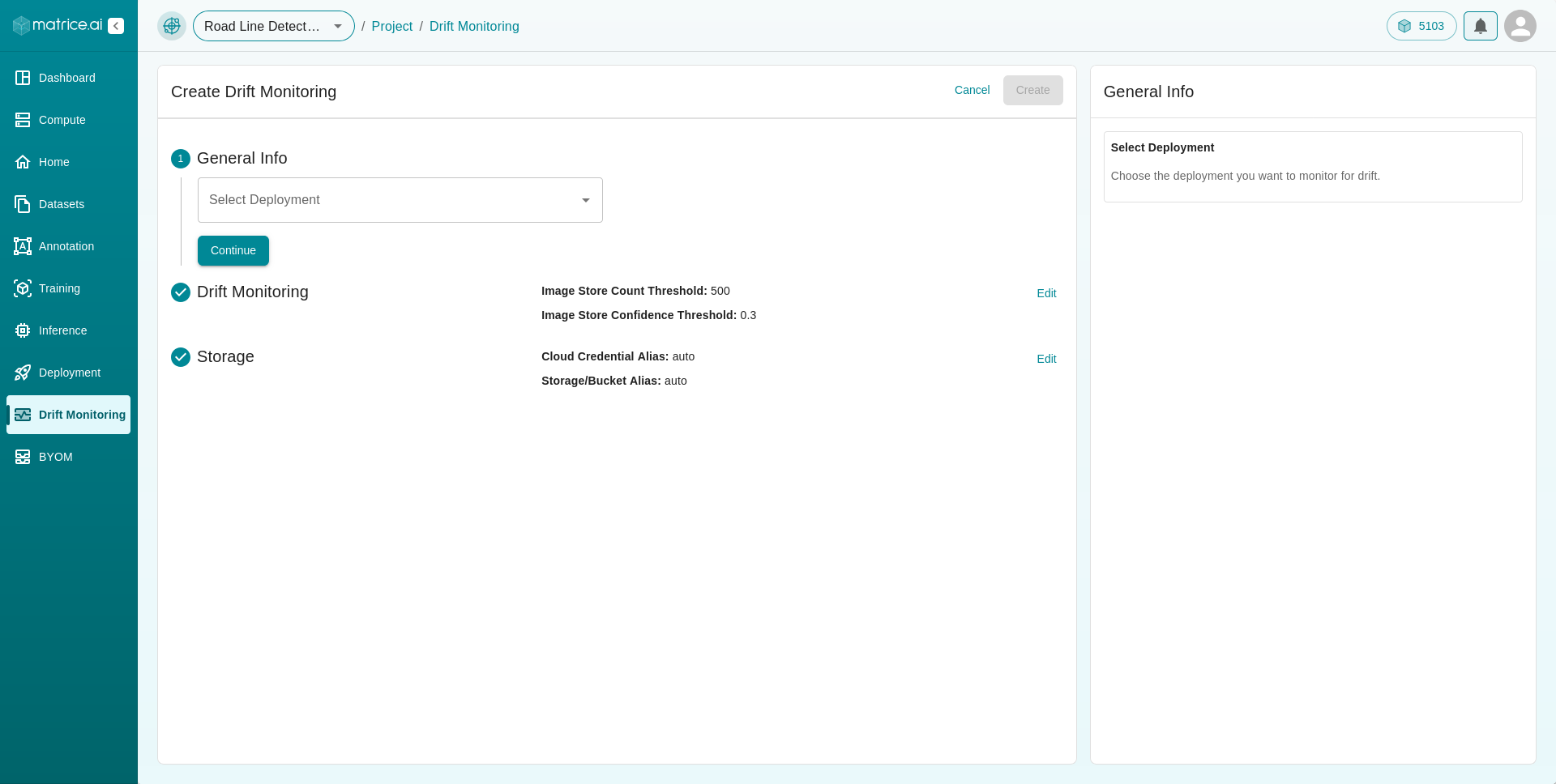Click the cube icon beside 5103
The image size is (1556, 784).
coord(1404,26)
